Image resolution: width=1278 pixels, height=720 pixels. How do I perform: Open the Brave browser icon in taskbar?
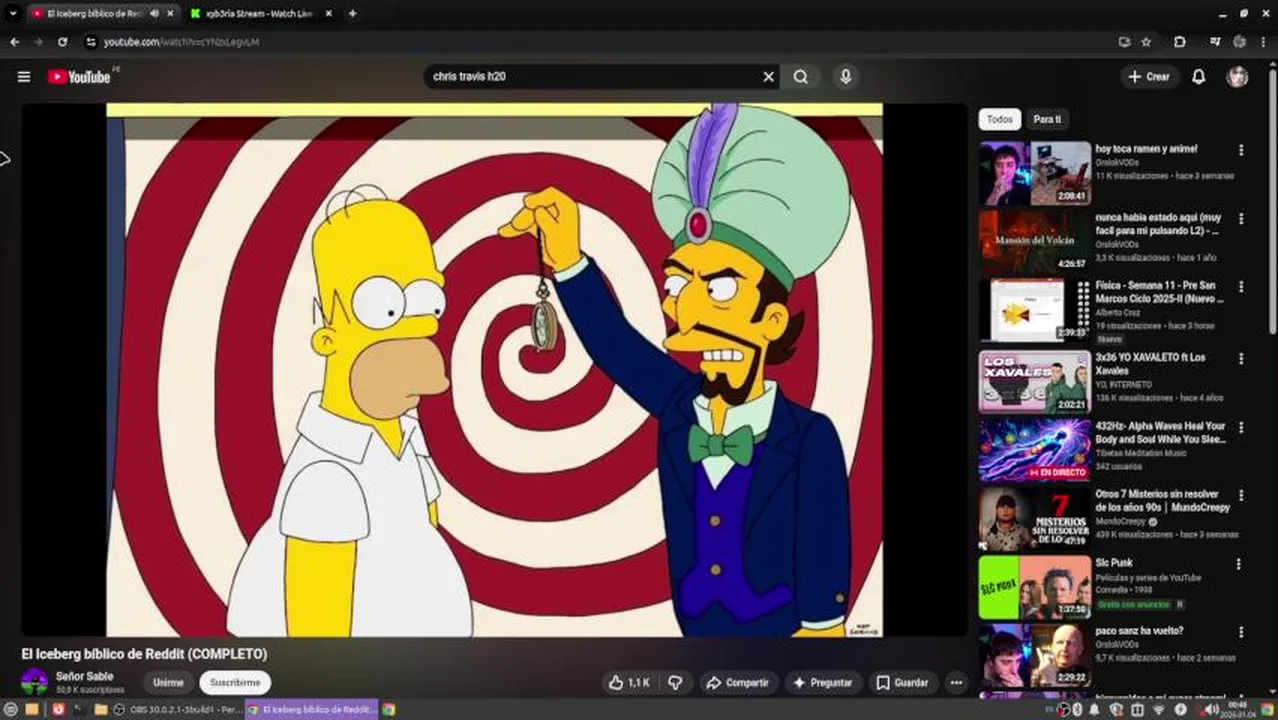pyautogui.click(x=58, y=709)
